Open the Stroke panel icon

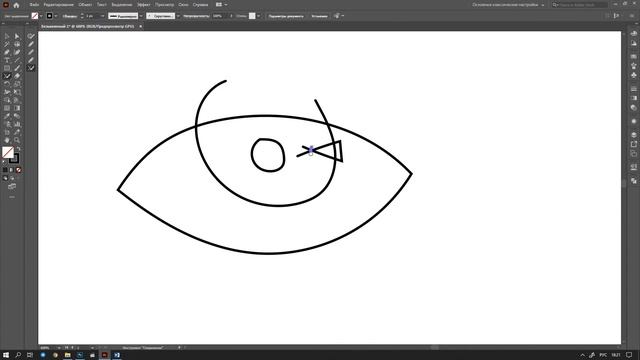pyautogui.click(x=633, y=89)
